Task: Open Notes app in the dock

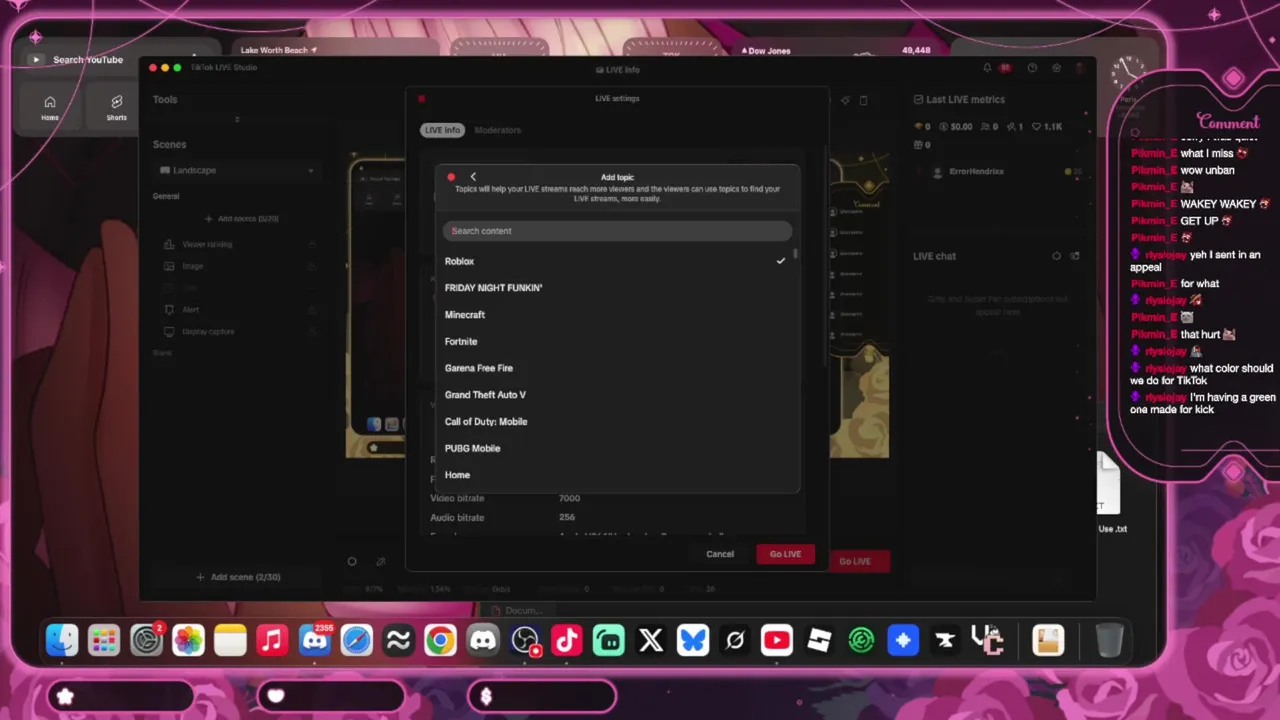Action: tap(230, 640)
